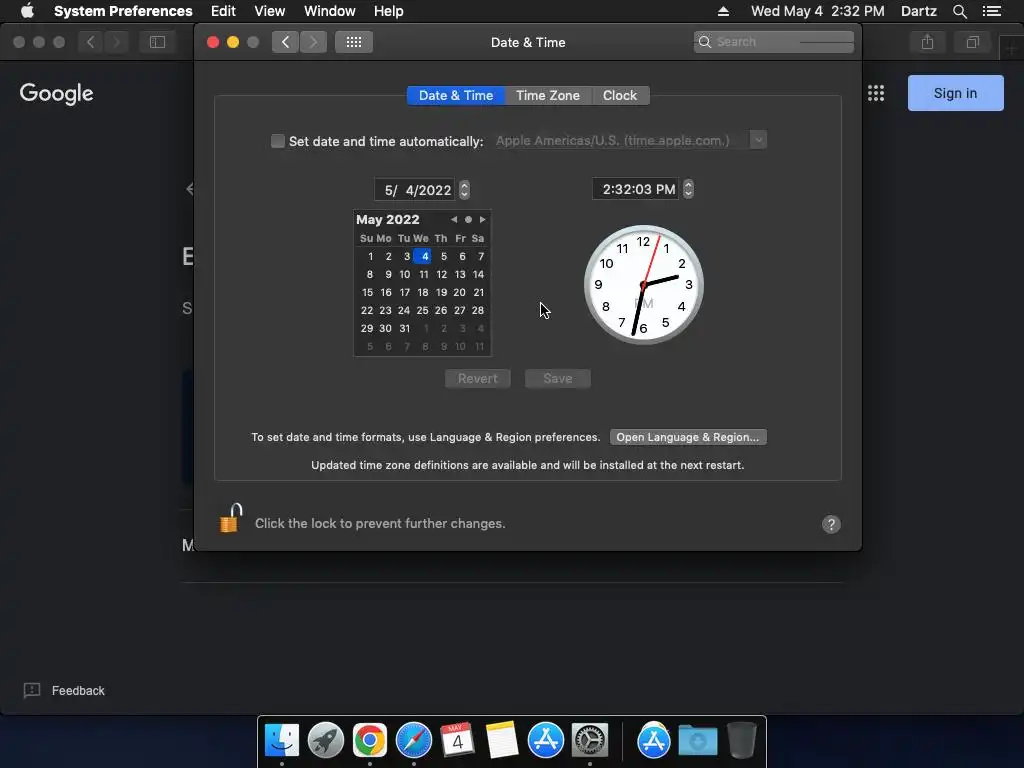
Task: Click the share icon in the Safari window
Action: [x=927, y=42]
